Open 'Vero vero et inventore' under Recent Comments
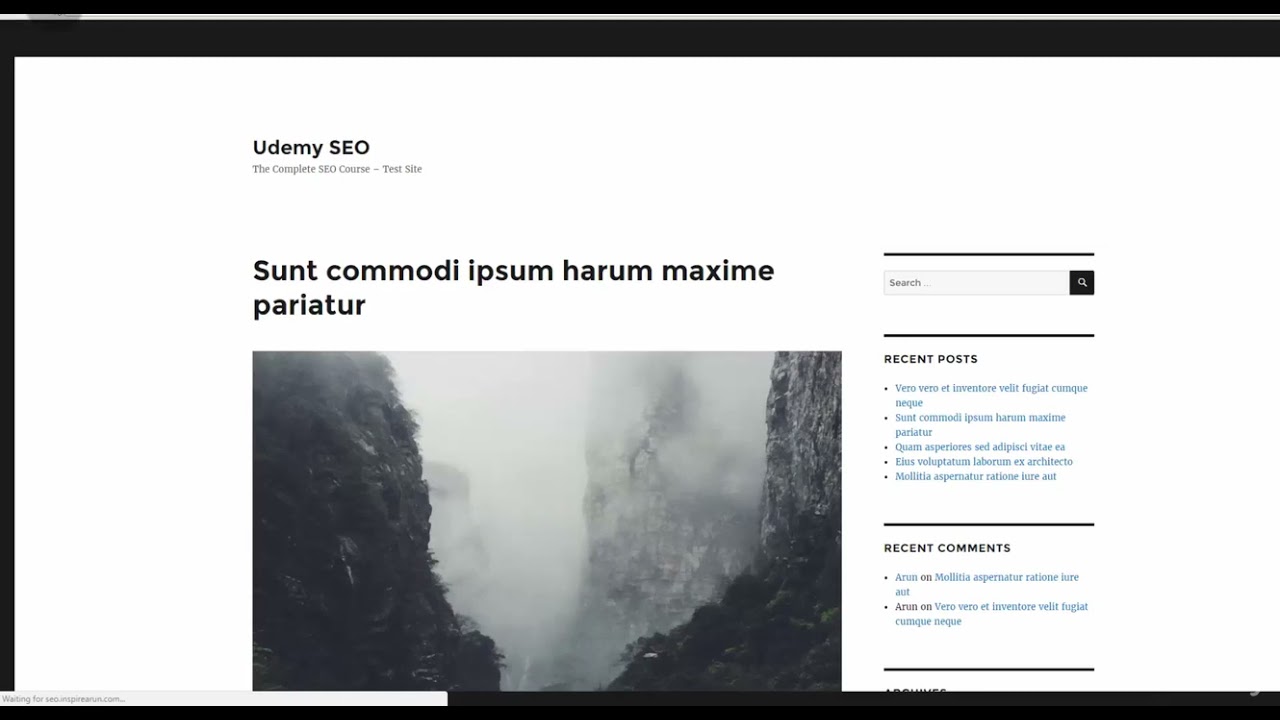 coord(1010,607)
